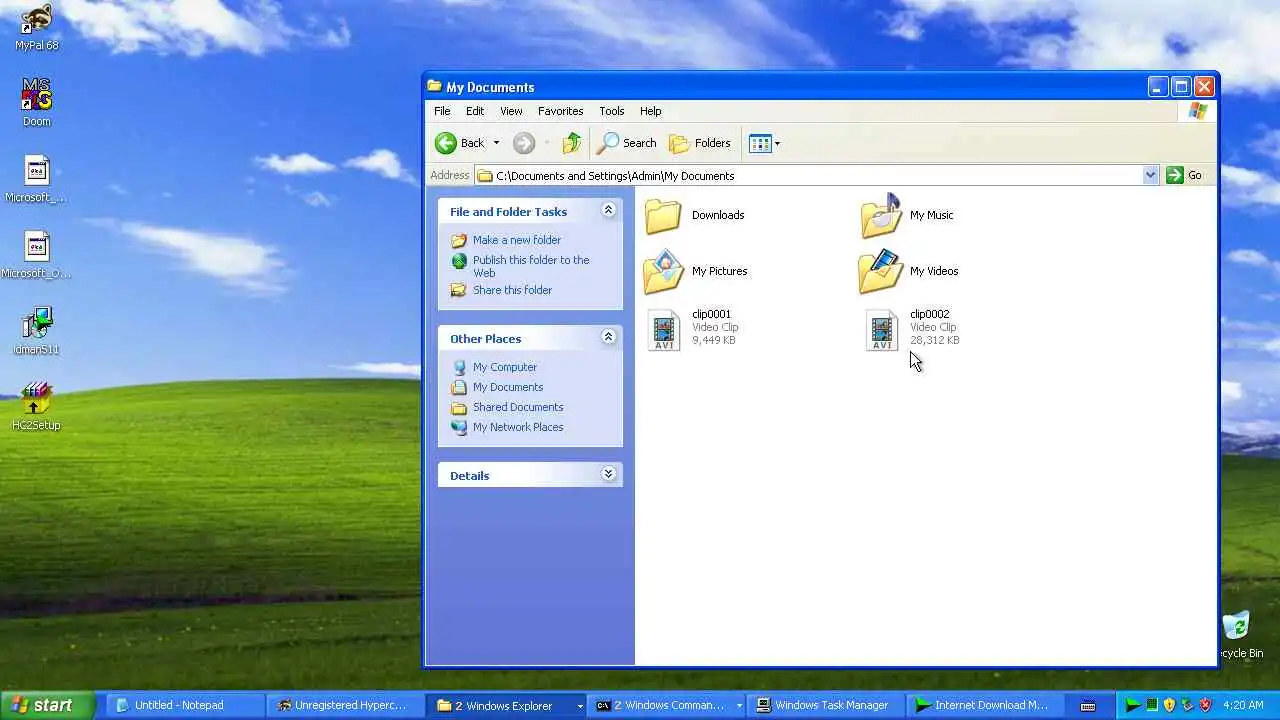Click the Go button
This screenshot has width=1280, height=720.
click(x=1185, y=175)
